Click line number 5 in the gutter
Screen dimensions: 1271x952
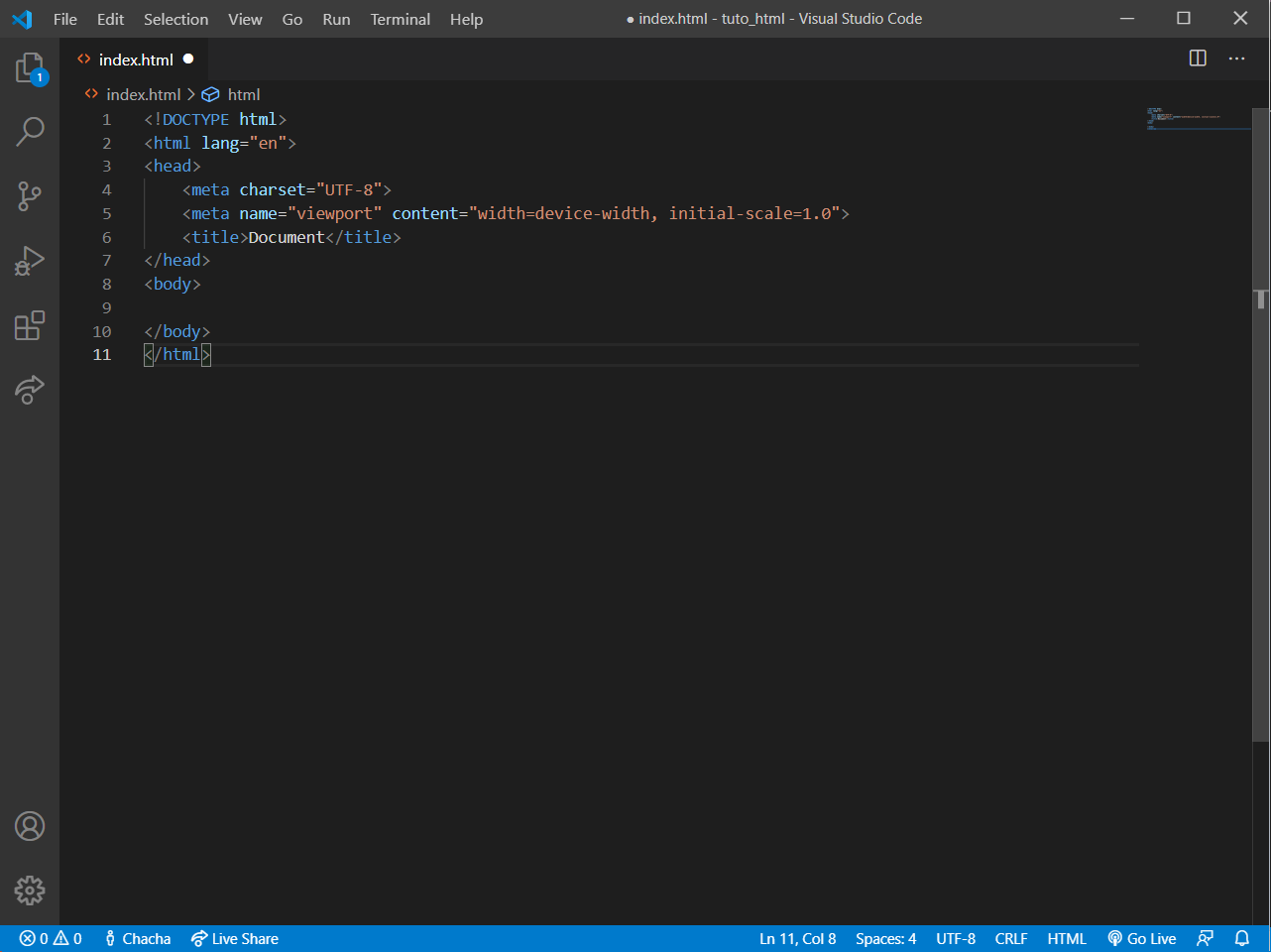[x=106, y=213]
